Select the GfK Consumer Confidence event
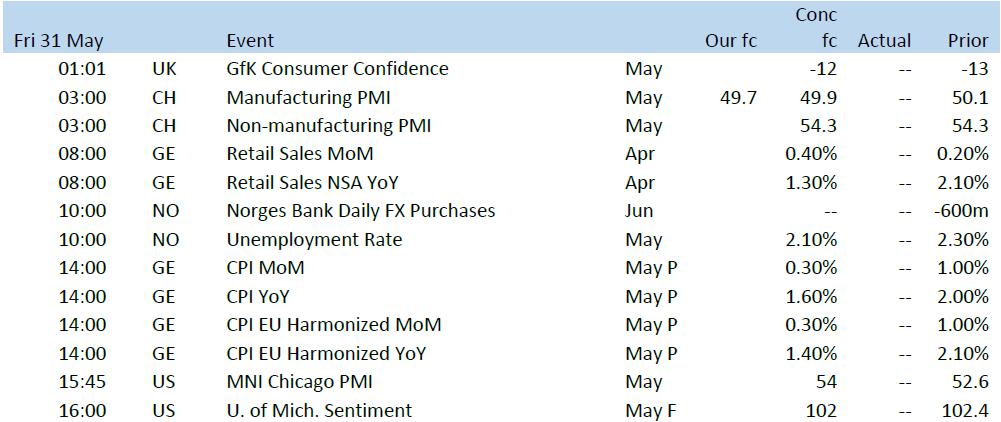This screenshot has width=1001, height=422. 338,69
